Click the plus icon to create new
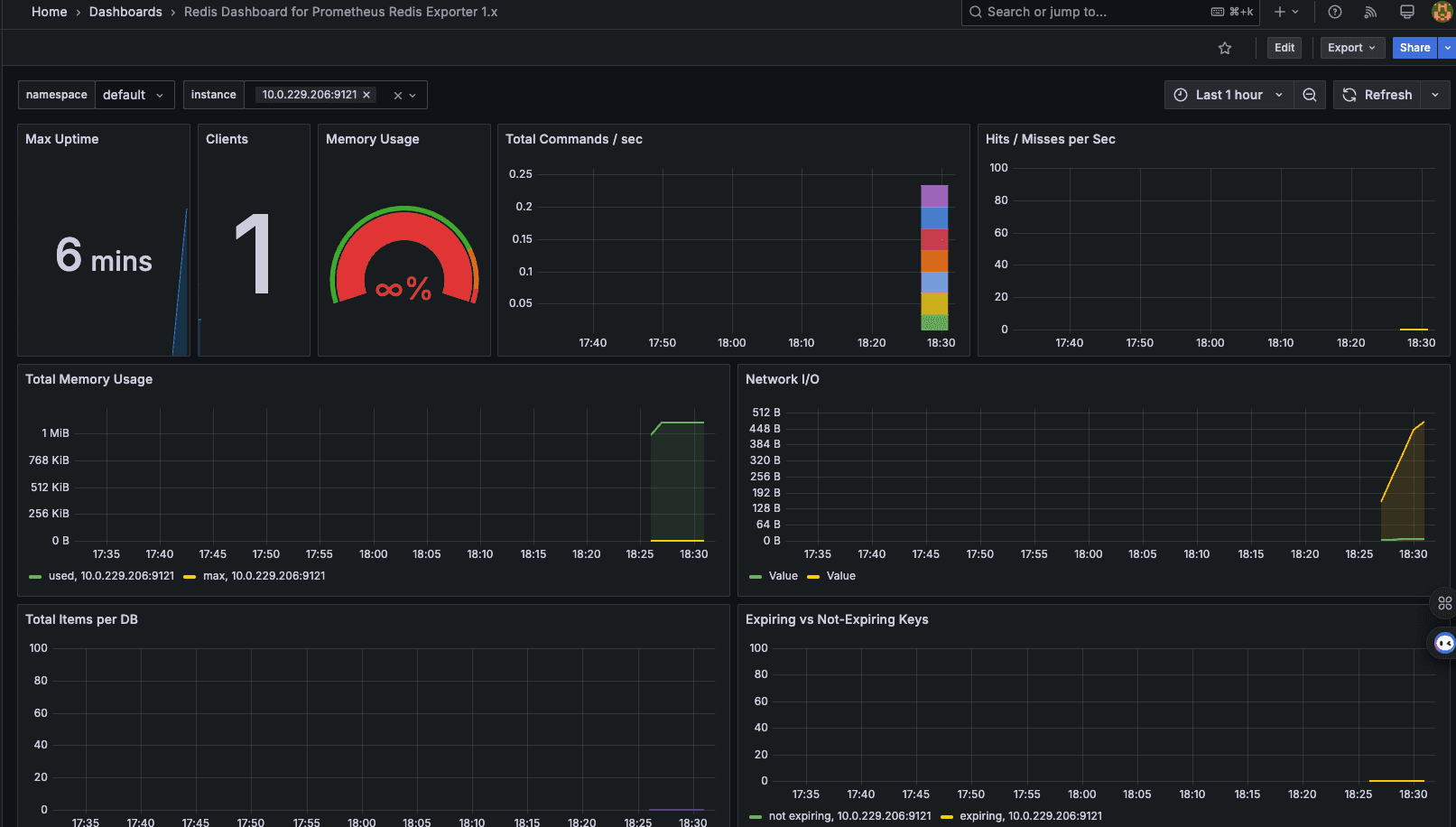Screen dimensions: 1456x827 (x=1277, y=12)
